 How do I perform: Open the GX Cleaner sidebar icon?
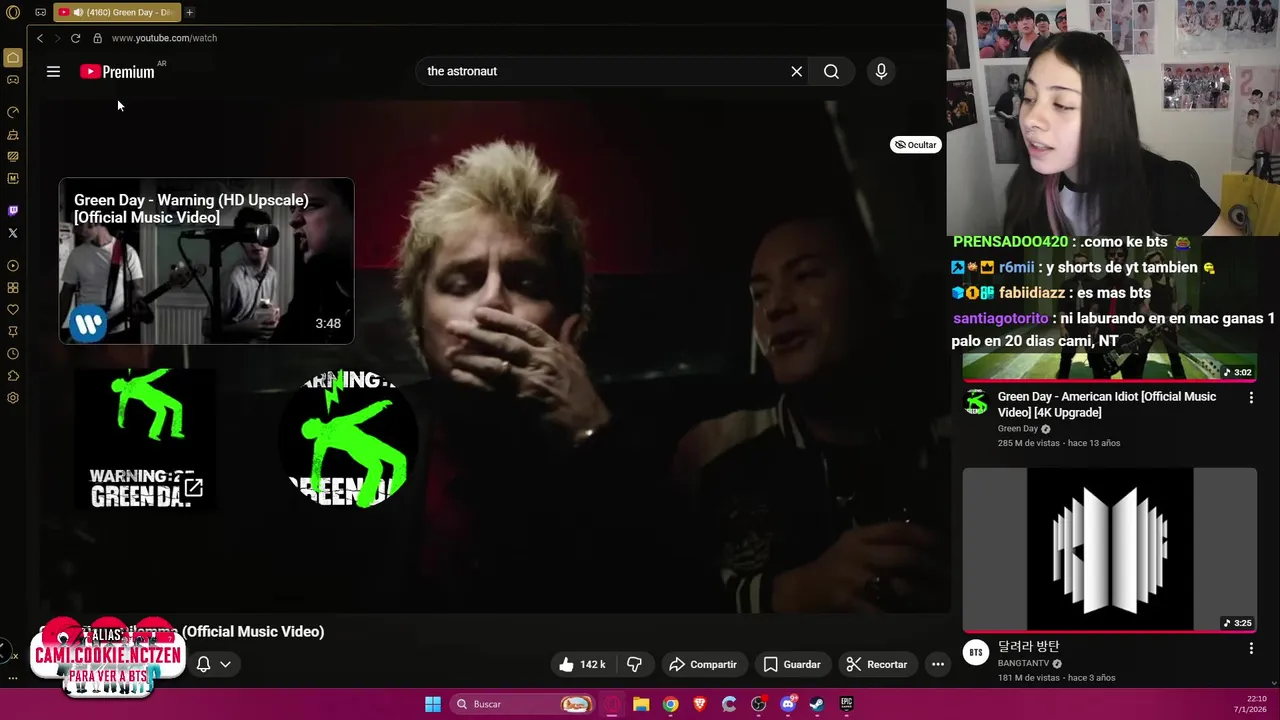13,134
